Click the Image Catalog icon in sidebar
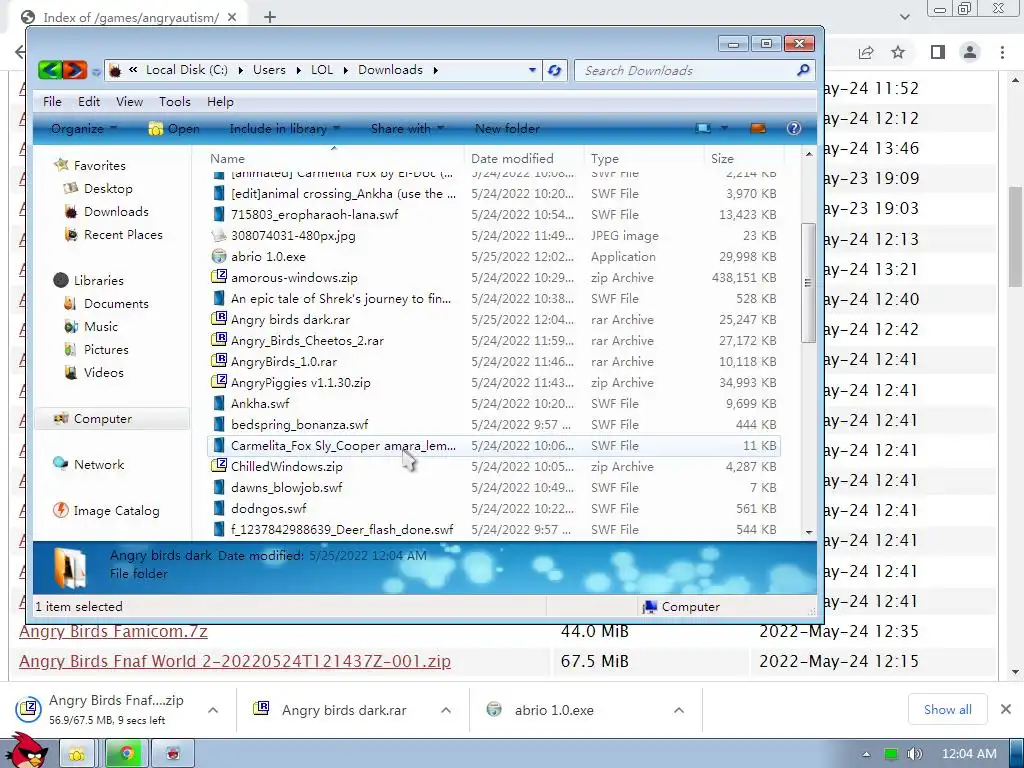Viewport: 1024px width, 768px height. pyautogui.click(x=61, y=511)
